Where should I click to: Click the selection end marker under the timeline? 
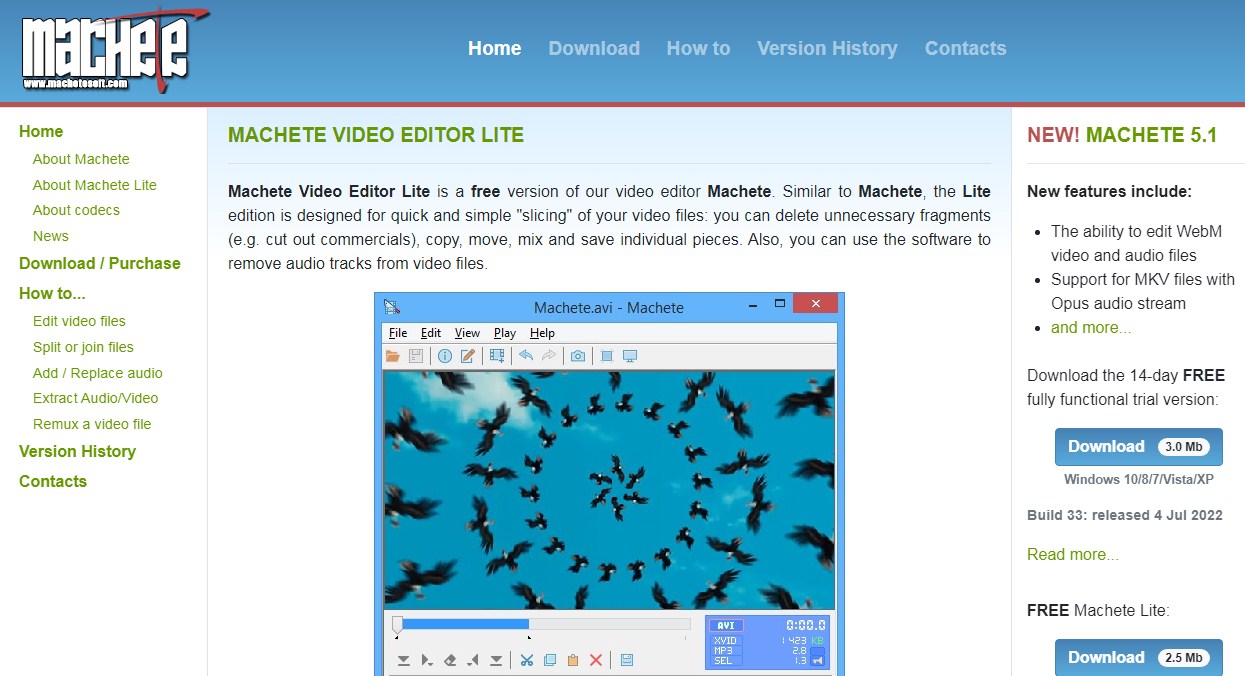[529, 637]
